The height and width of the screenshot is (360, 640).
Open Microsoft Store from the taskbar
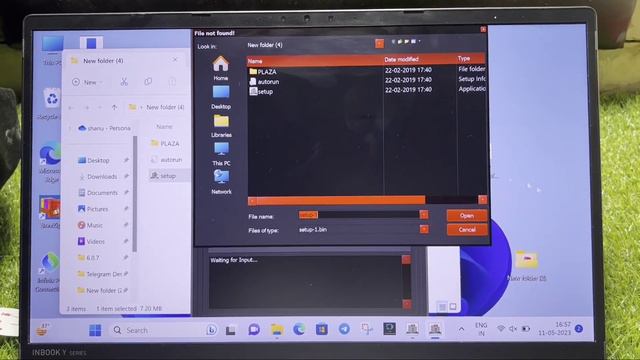tap(322, 329)
